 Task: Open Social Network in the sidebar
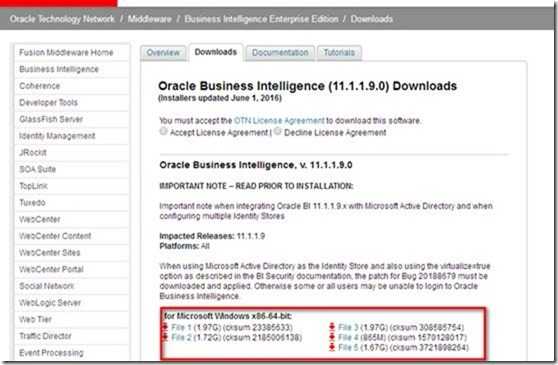(x=47, y=286)
